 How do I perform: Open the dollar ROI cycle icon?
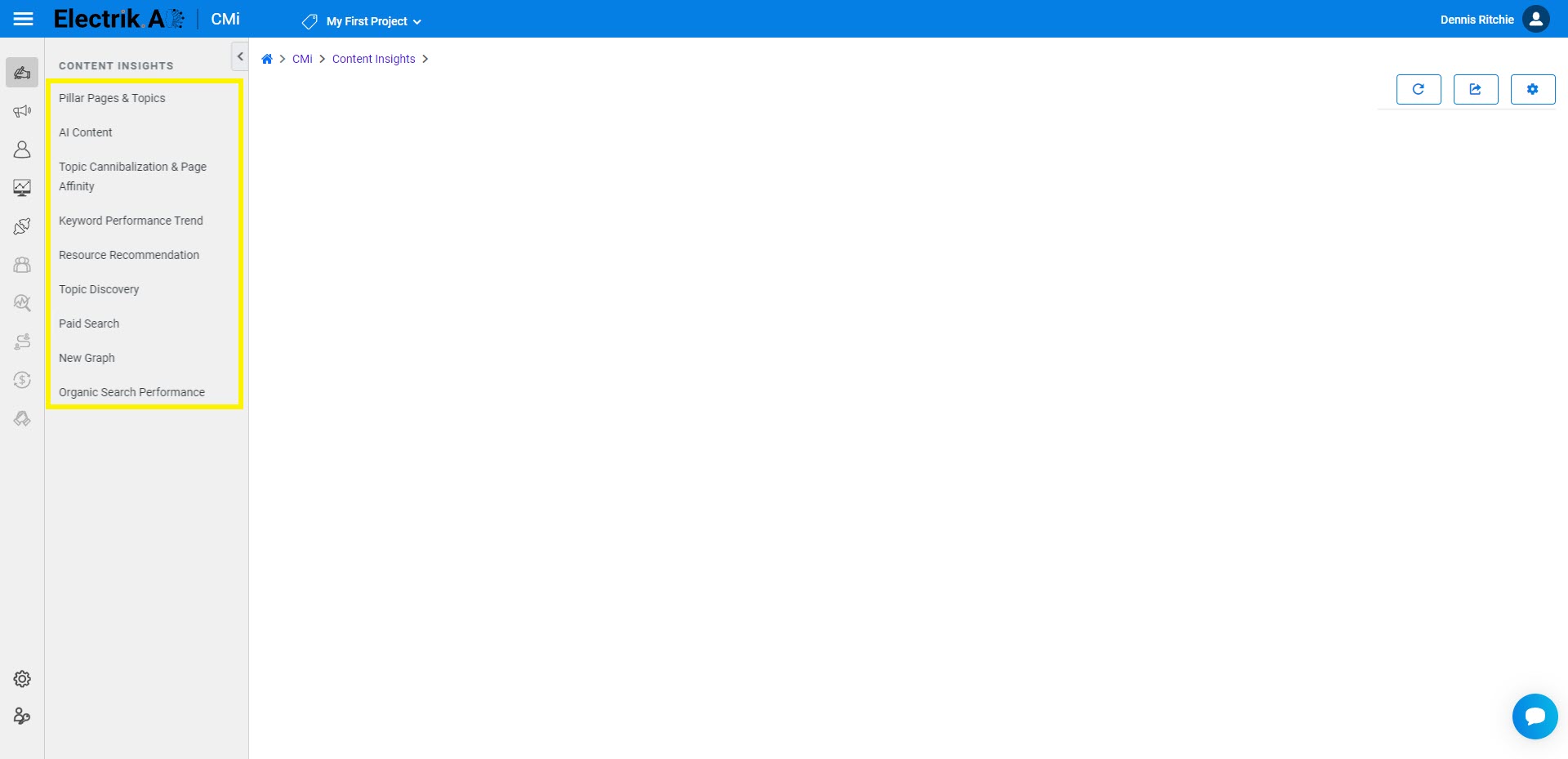[x=22, y=379]
